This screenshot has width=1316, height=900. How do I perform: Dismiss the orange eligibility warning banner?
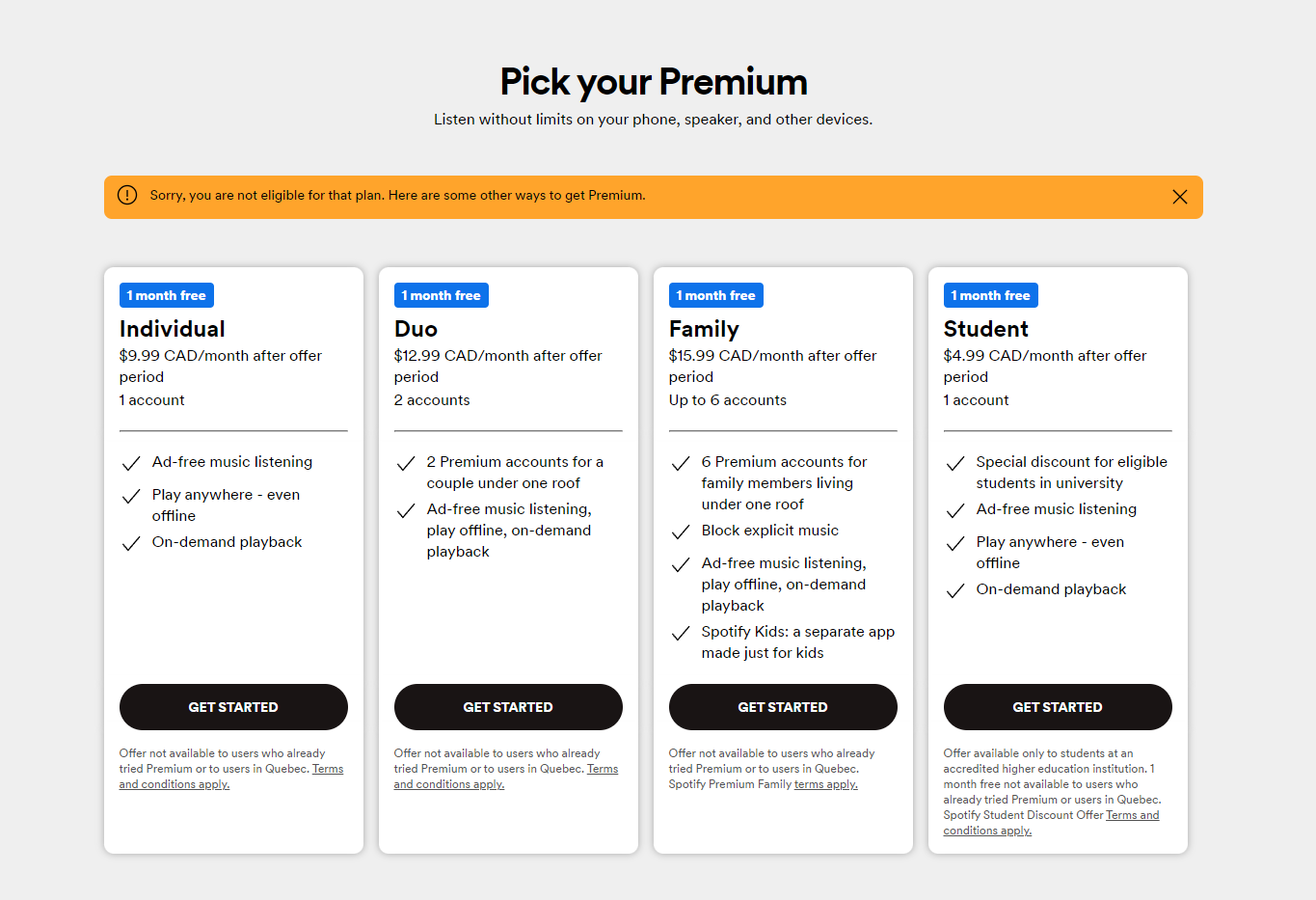1179,197
